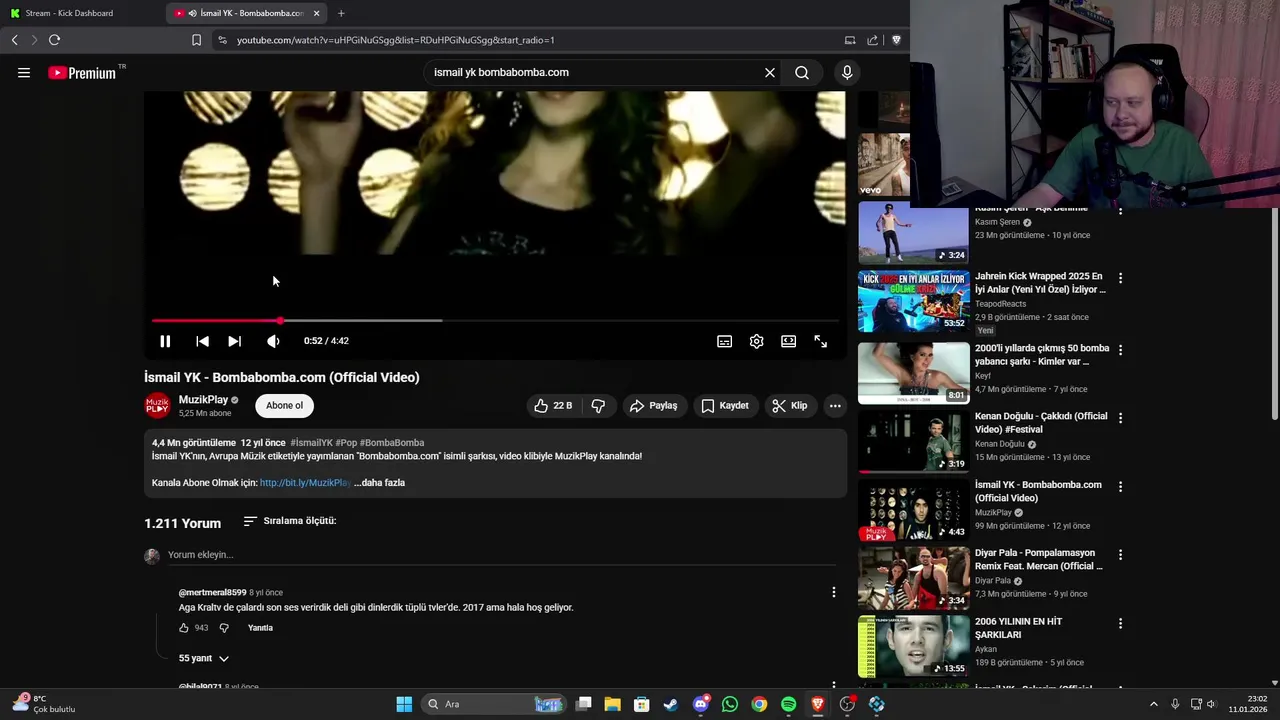Like the video with thumbs up
The image size is (1280, 720).
click(556, 406)
